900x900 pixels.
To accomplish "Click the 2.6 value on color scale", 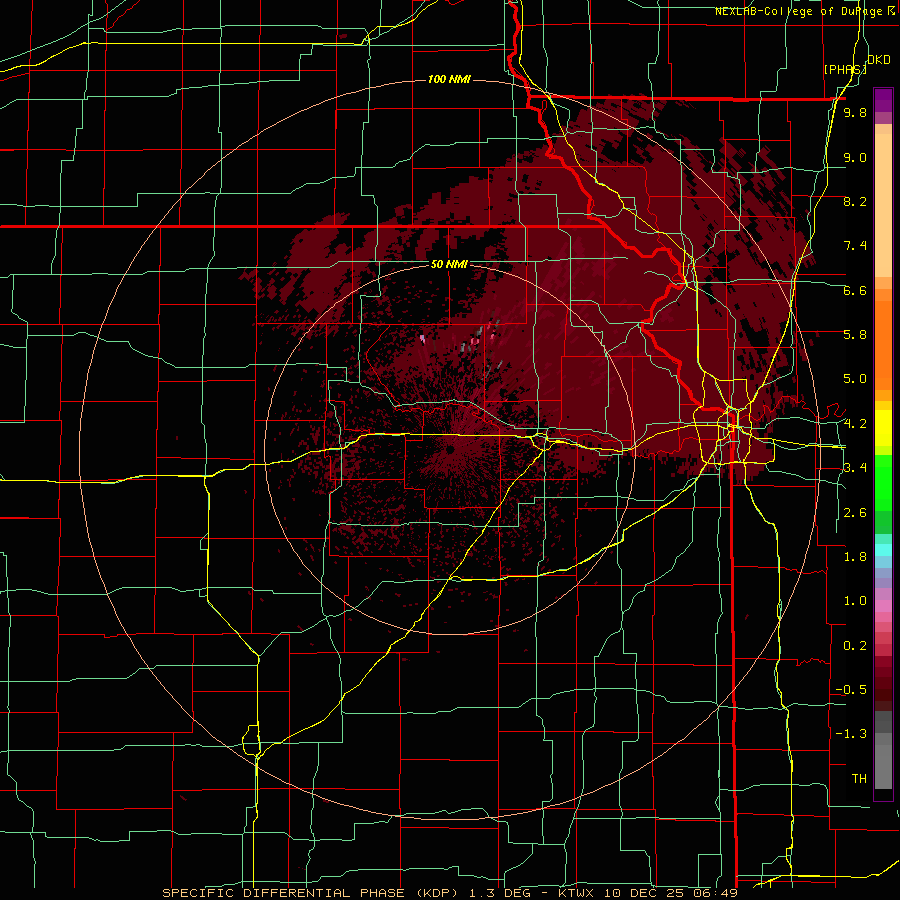I will point(855,512).
